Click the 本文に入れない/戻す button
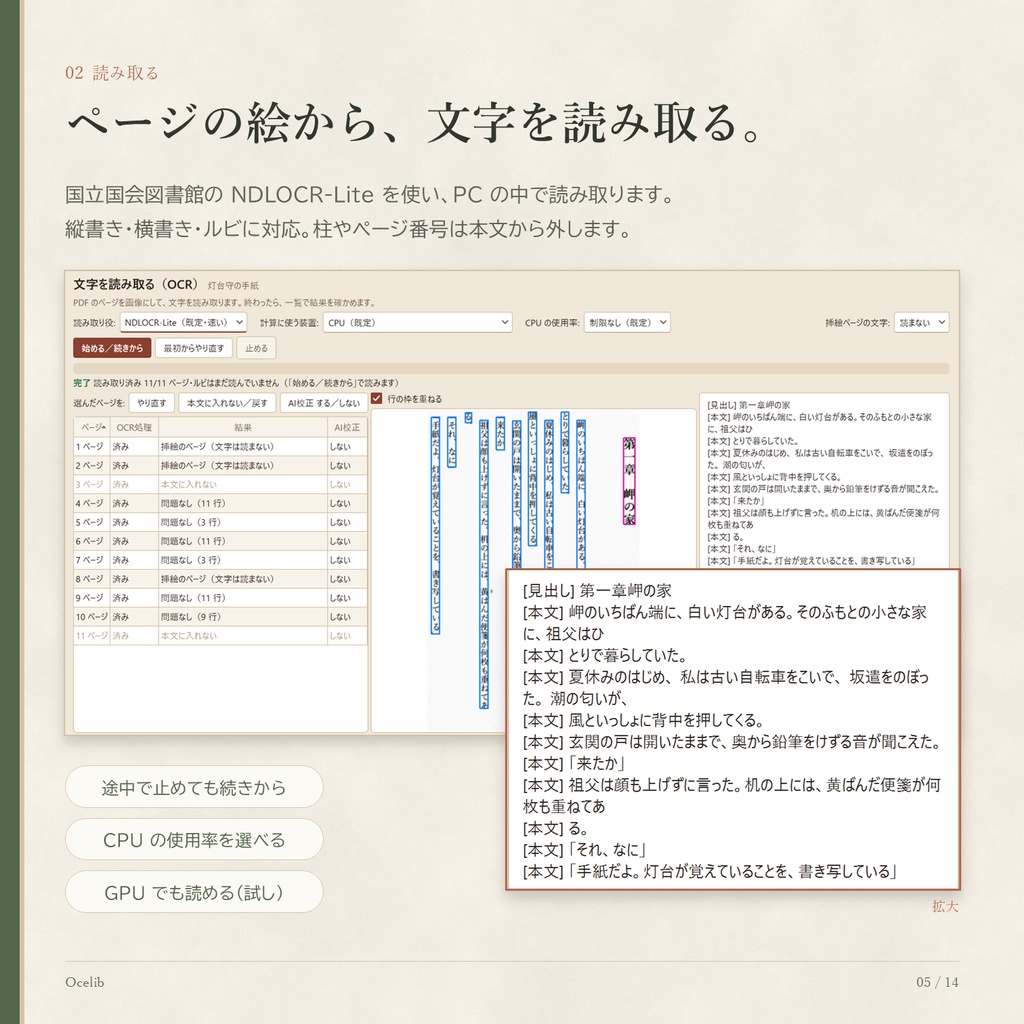The image size is (1024, 1024). tap(227, 403)
